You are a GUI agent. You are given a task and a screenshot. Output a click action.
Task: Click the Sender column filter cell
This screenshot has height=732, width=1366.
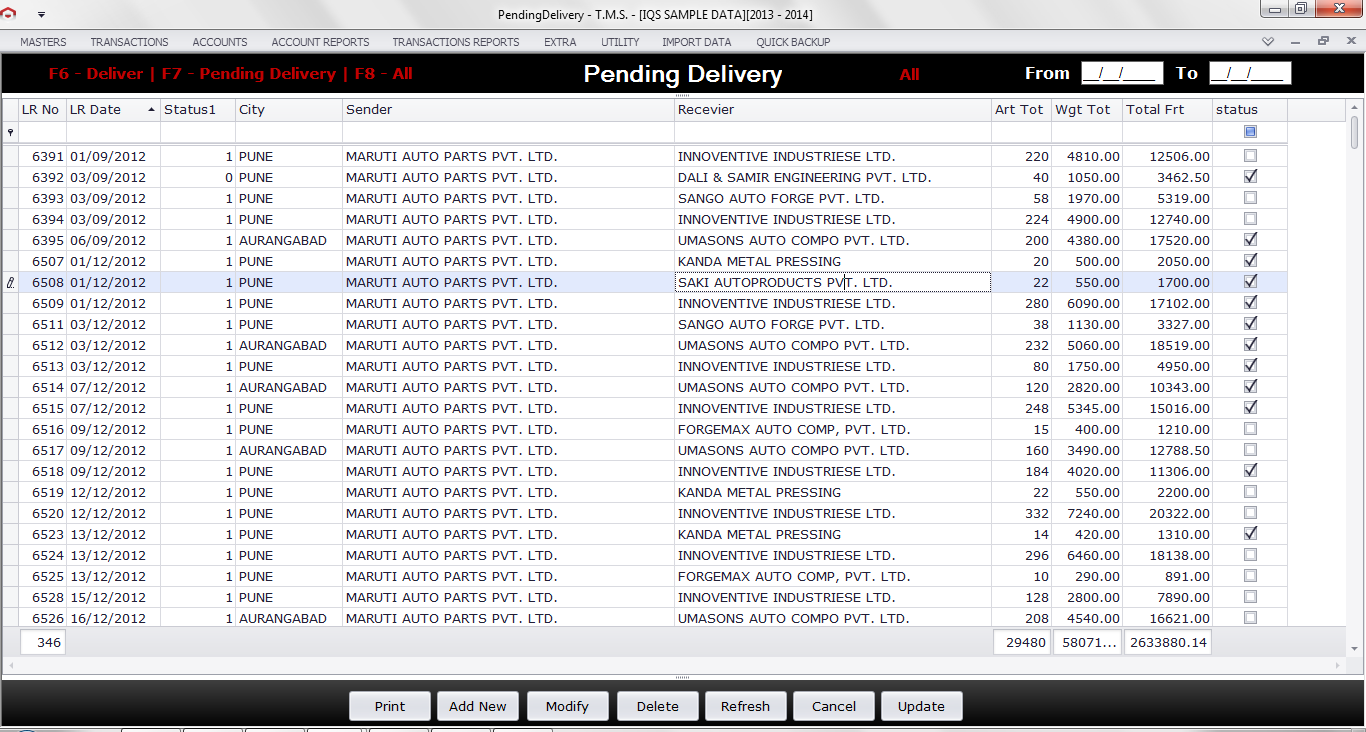[509, 132]
